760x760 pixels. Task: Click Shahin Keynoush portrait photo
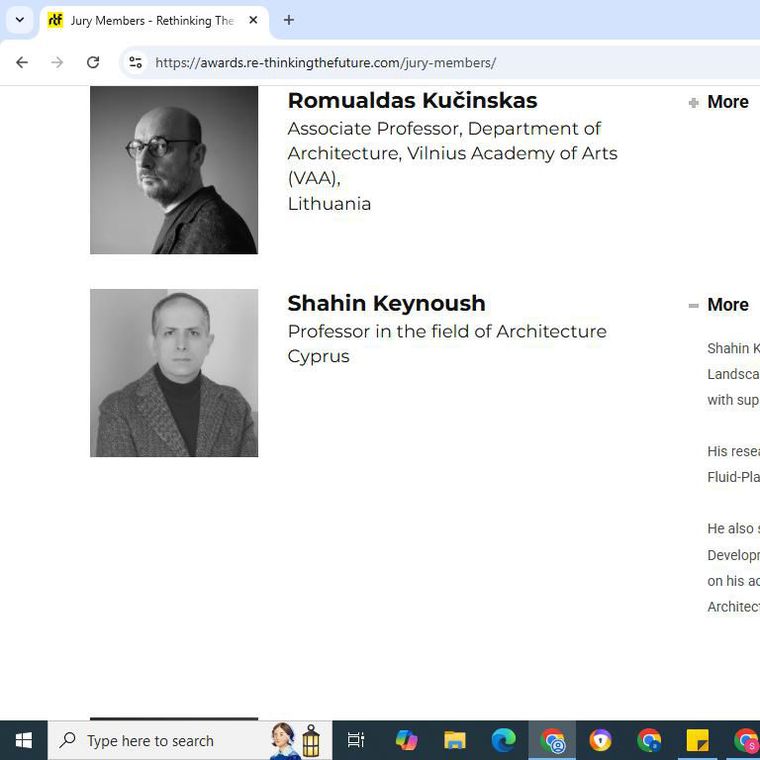pos(174,373)
